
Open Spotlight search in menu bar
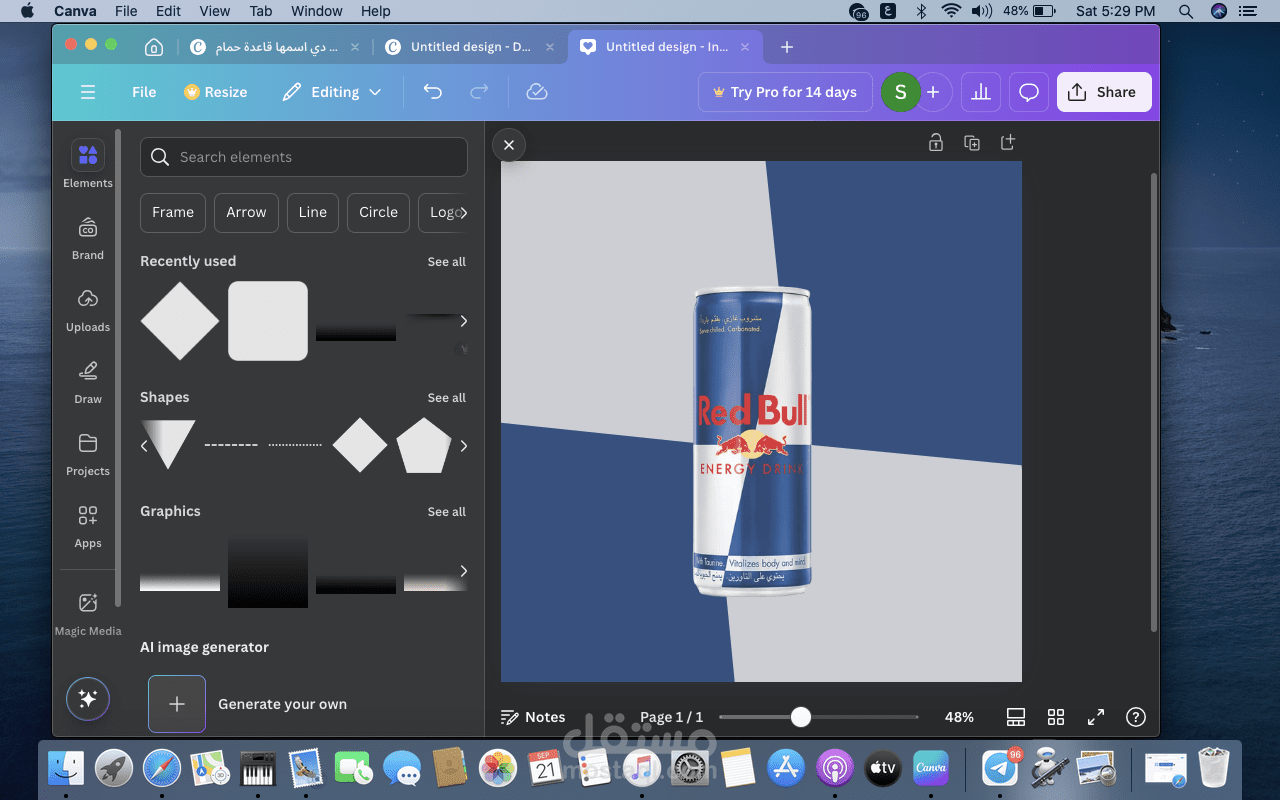coord(1186,11)
